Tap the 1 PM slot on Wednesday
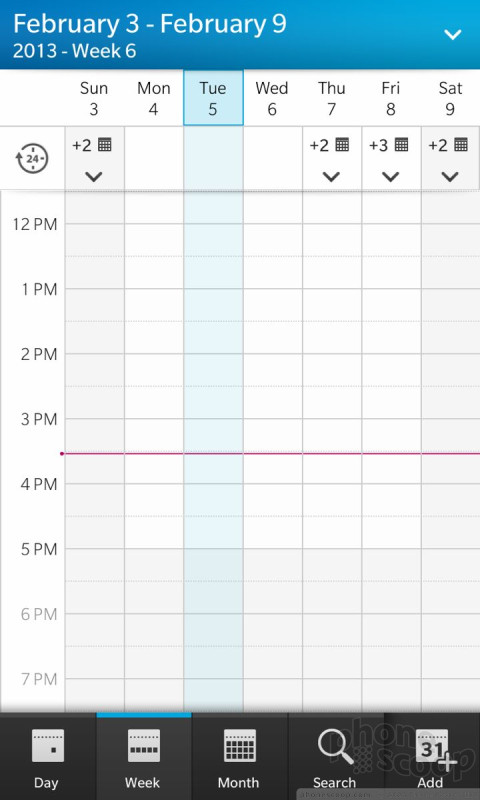The height and width of the screenshot is (800, 480). (x=273, y=305)
